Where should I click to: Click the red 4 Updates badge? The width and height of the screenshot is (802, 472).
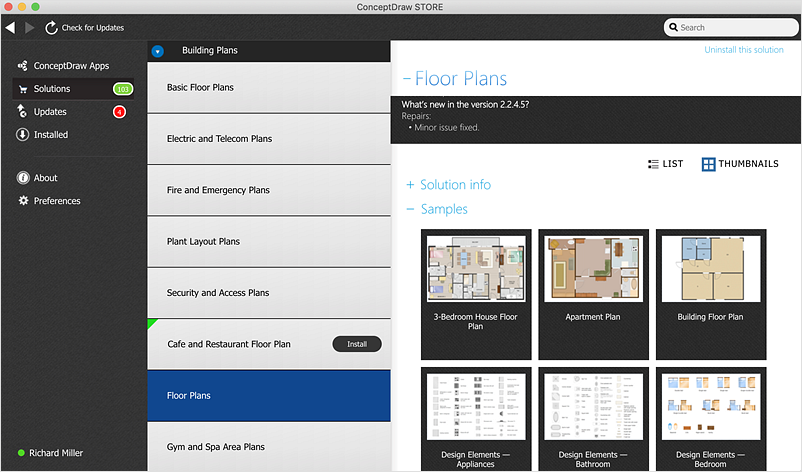point(119,111)
